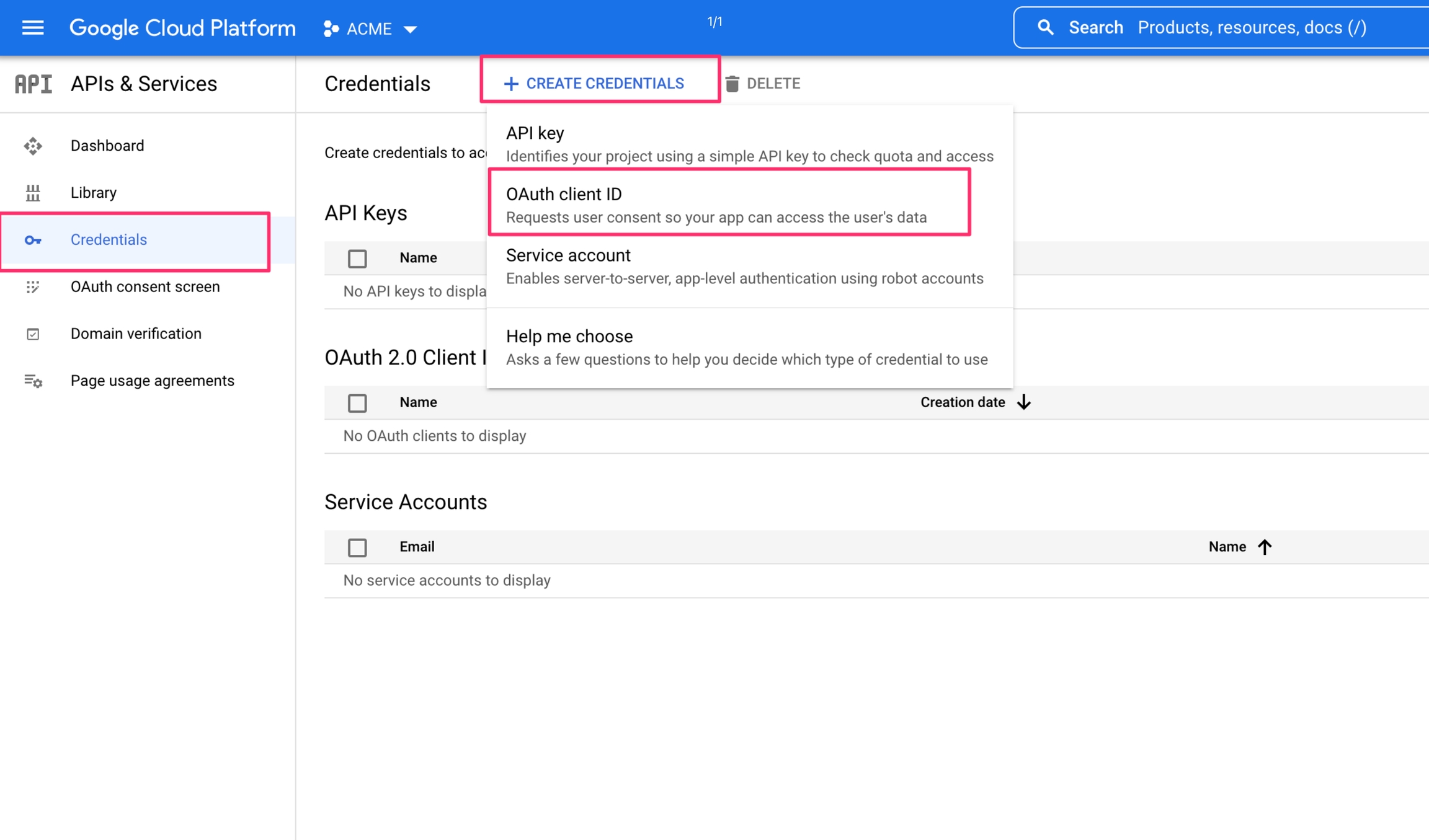
Task: Click the Library grid icon
Action: pyautogui.click(x=33, y=193)
